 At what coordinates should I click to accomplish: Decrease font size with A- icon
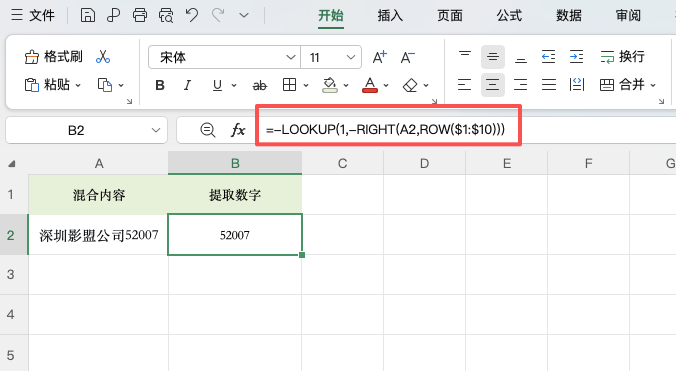tap(407, 57)
